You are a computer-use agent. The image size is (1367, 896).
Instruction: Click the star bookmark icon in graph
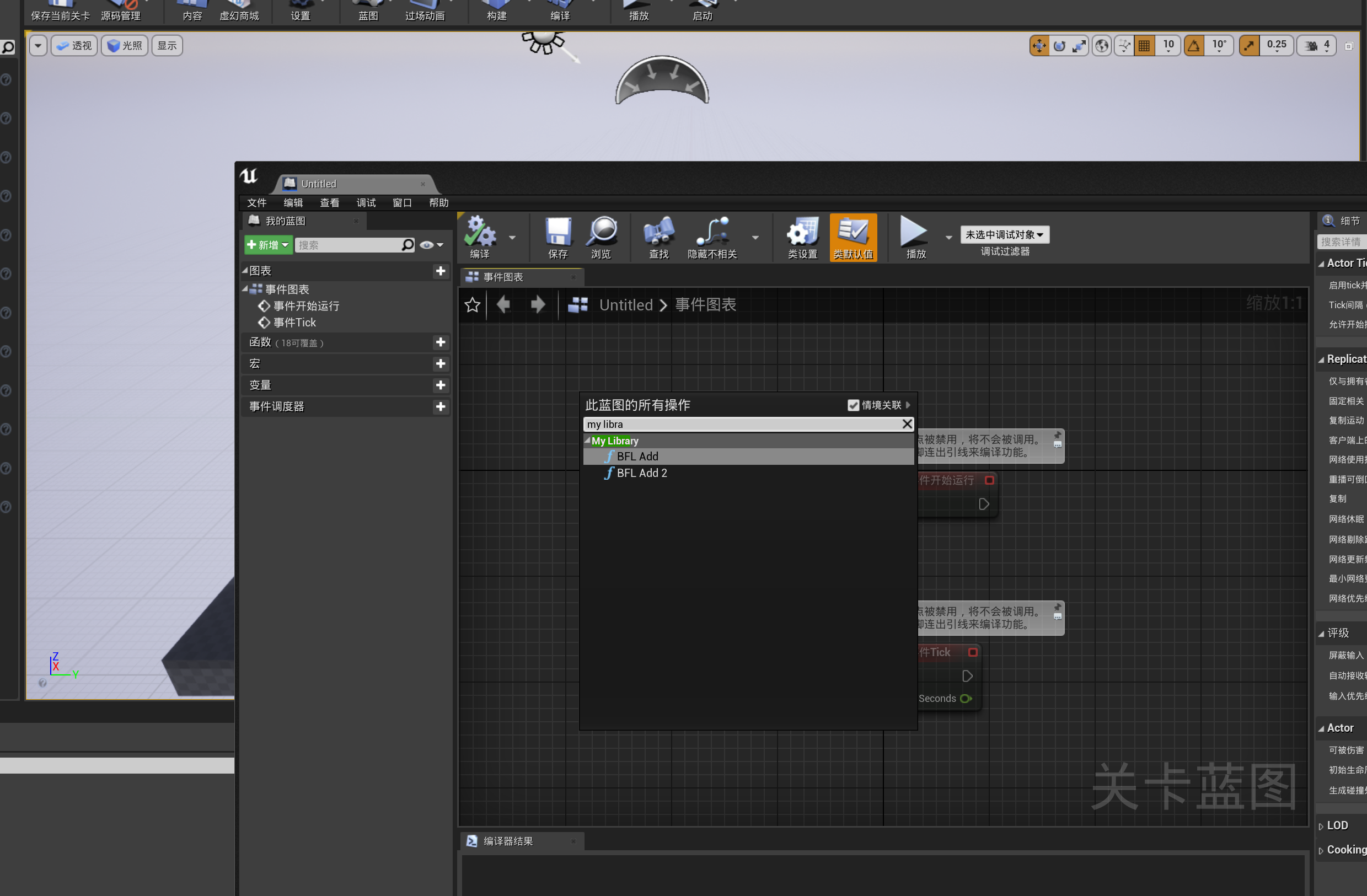tap(472, 304)
